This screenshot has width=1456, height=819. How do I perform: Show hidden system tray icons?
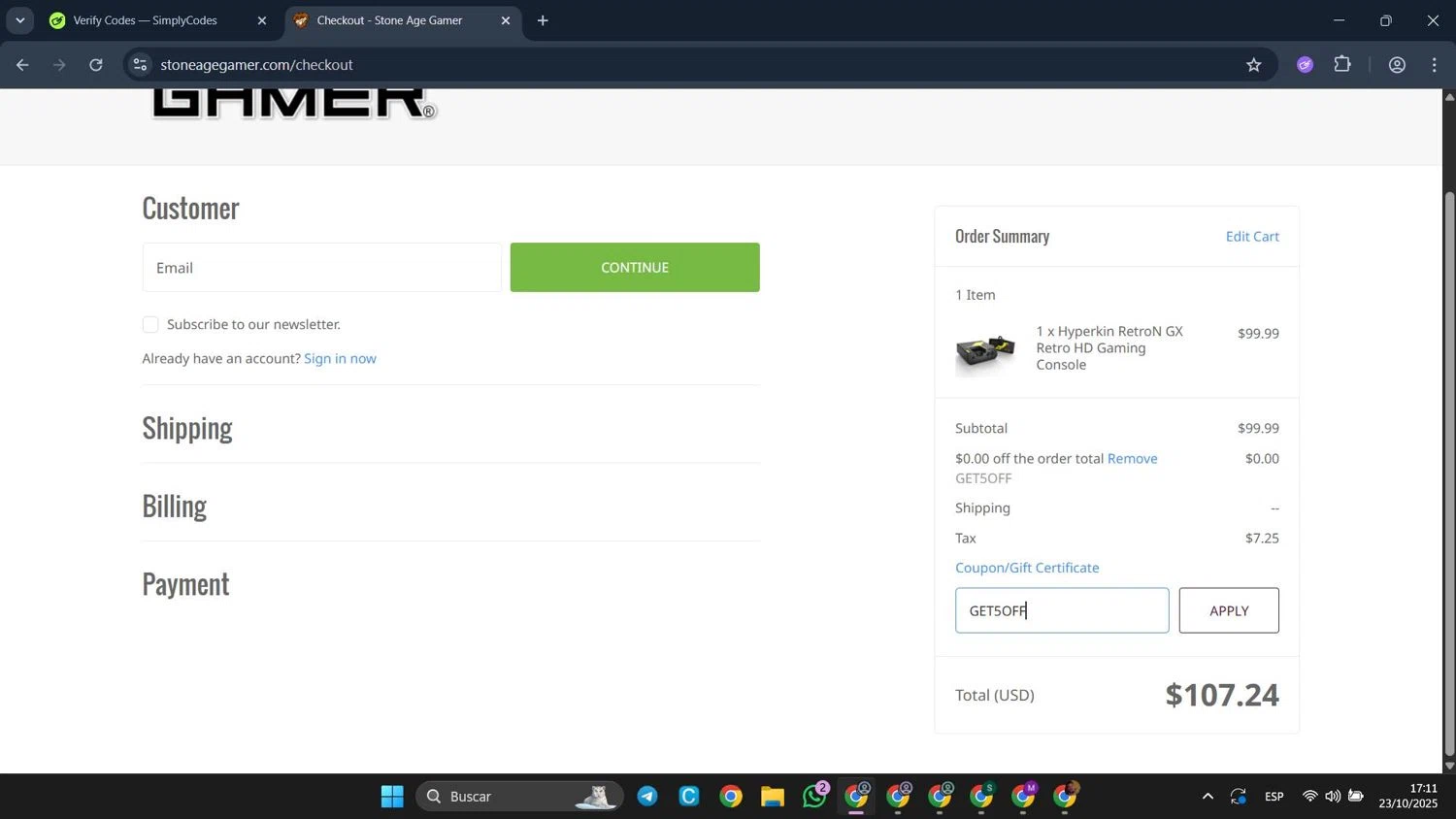[1208, 797]
